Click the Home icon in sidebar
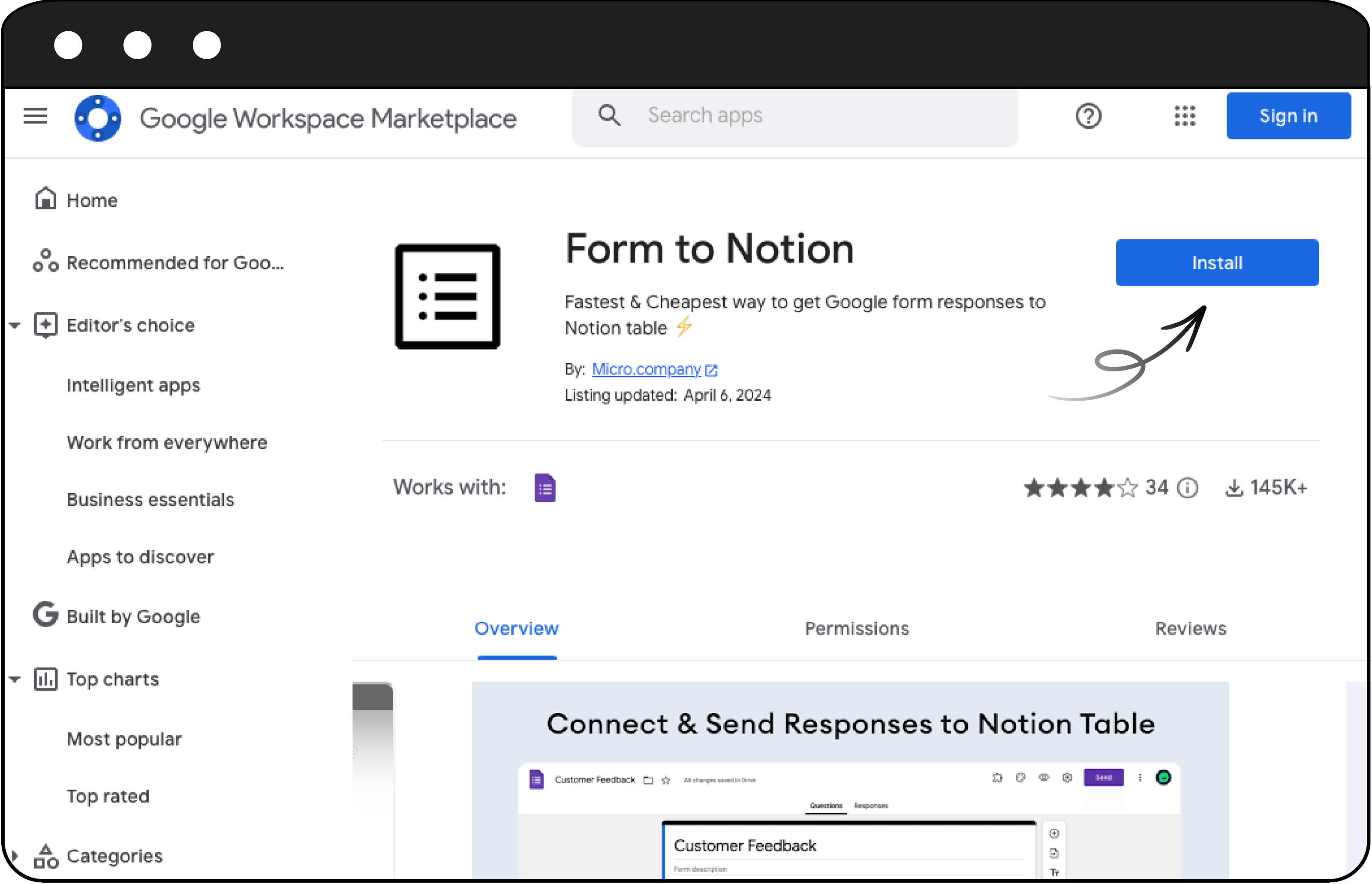Screen dimensions: 1372x884 tap(46, 198)
